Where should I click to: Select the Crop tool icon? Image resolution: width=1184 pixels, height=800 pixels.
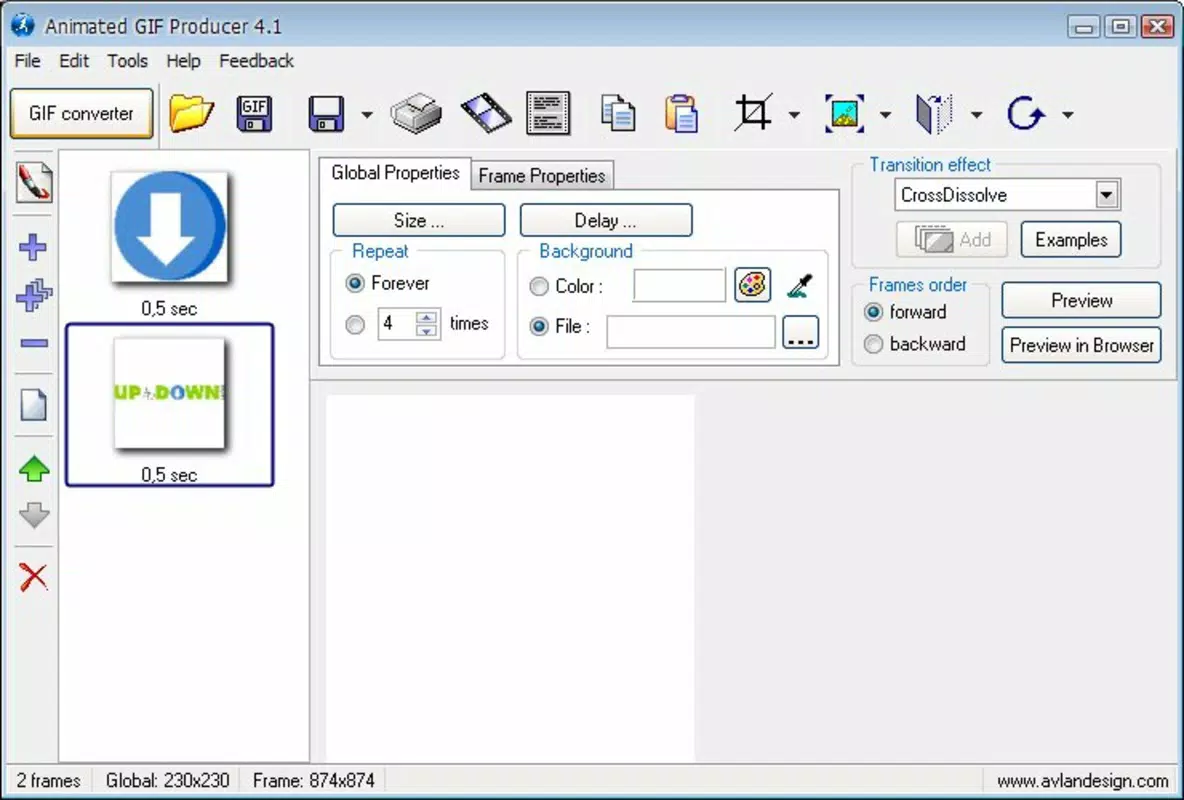pos(754,113)
